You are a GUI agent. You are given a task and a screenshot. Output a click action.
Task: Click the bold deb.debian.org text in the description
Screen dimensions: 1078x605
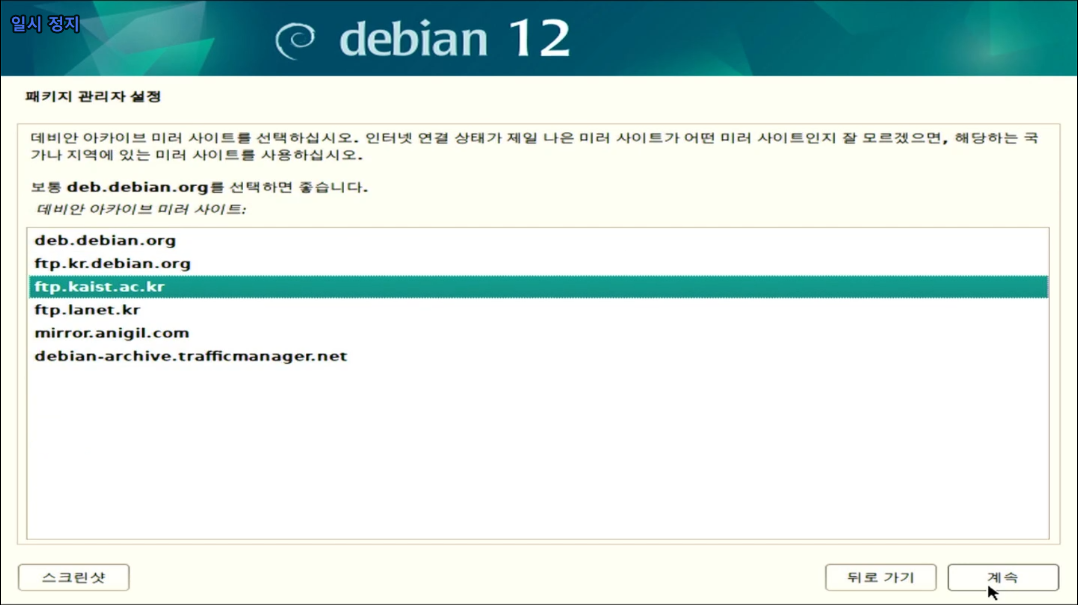coord(138,187)
